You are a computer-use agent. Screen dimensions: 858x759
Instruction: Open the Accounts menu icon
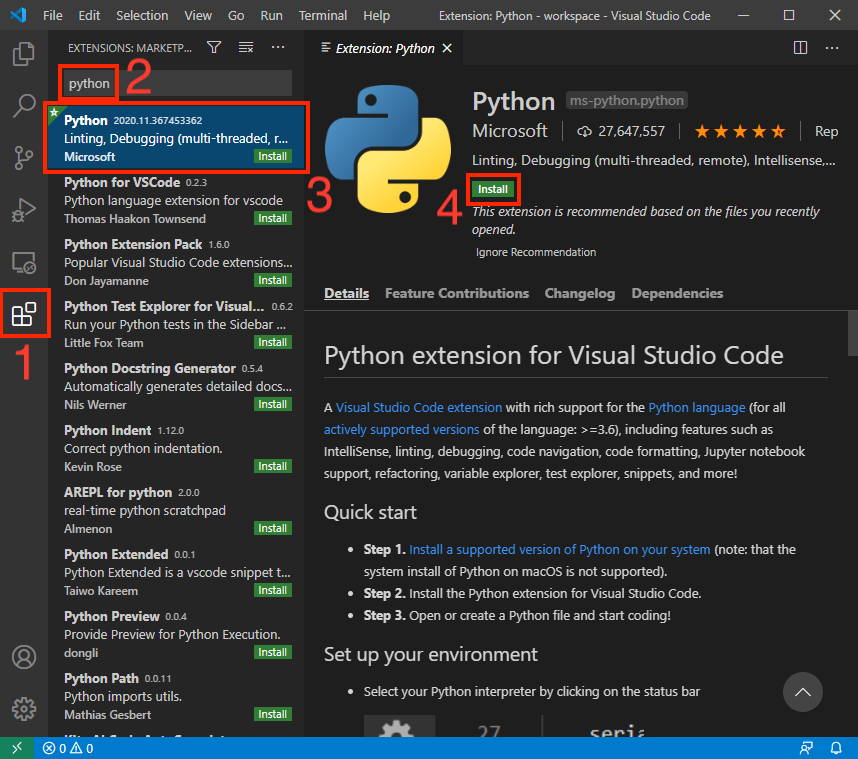24,657
